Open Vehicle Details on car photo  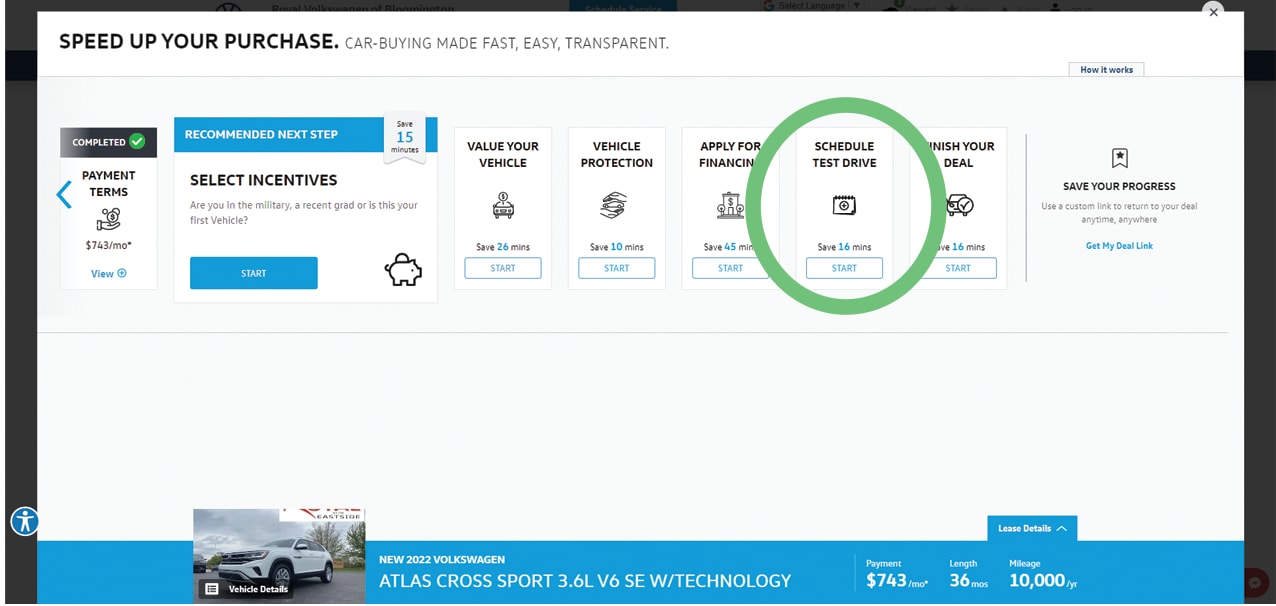(x=248, y=589)
